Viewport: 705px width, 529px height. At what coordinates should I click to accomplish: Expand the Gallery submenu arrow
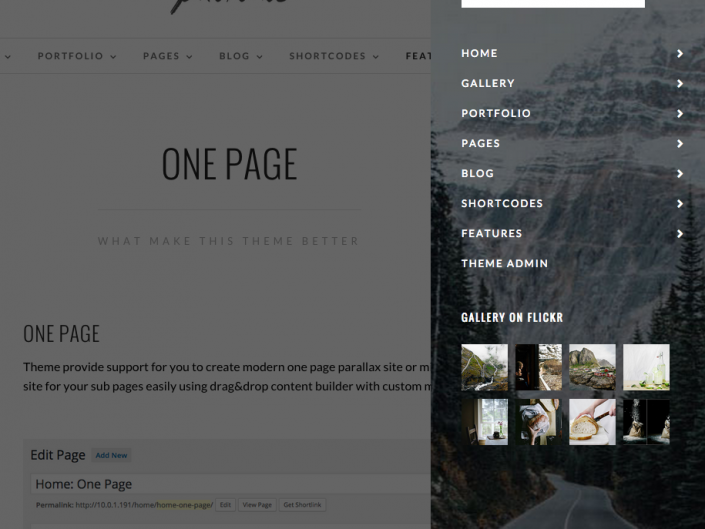[680, 84]
